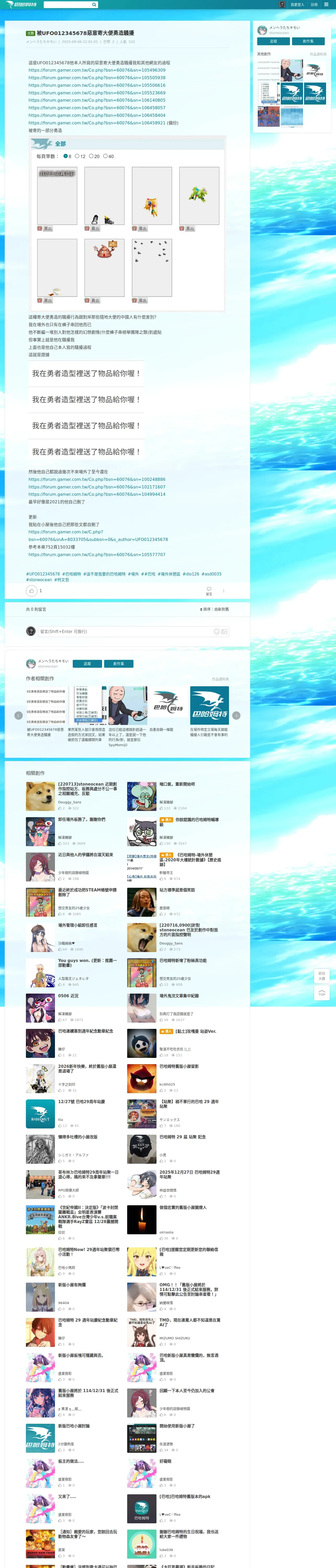Click the floating TOP button
The height and width of the screenshot is (1568, 336).
pos(321,993)
